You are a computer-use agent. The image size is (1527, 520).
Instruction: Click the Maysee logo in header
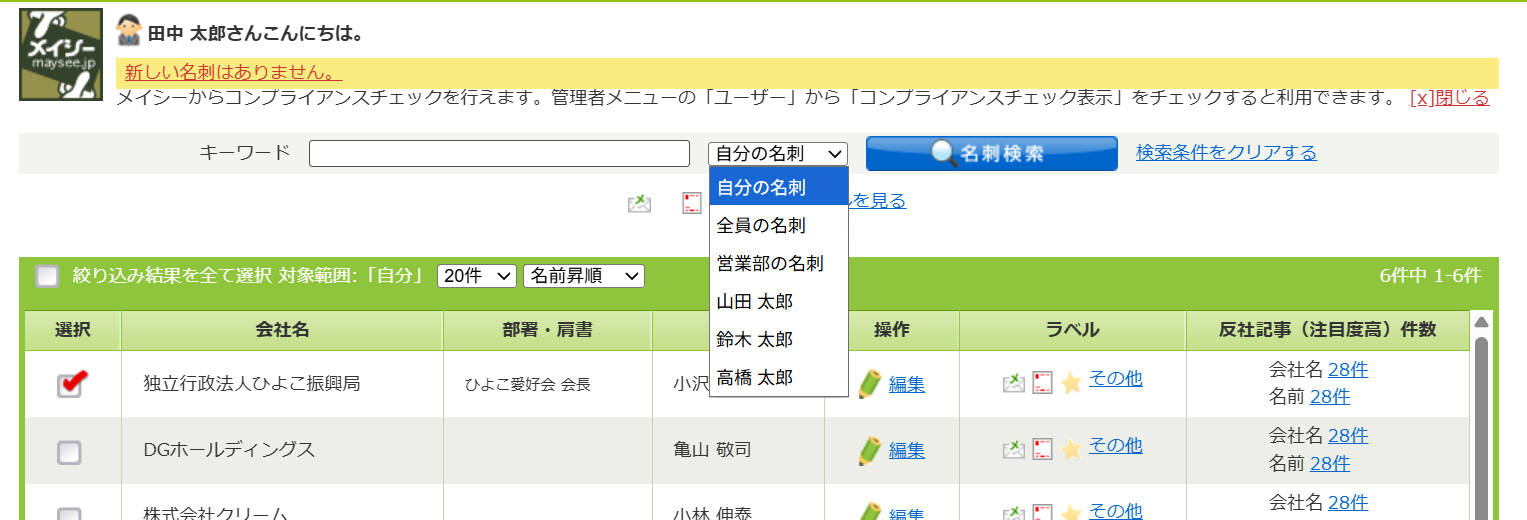(x=61, y=54)
